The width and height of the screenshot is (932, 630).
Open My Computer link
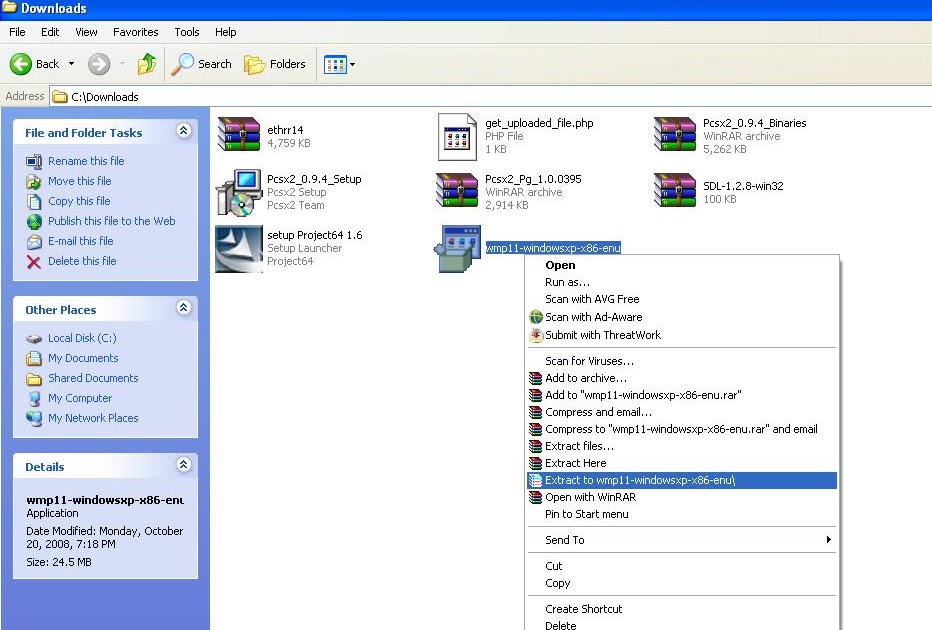80,398
